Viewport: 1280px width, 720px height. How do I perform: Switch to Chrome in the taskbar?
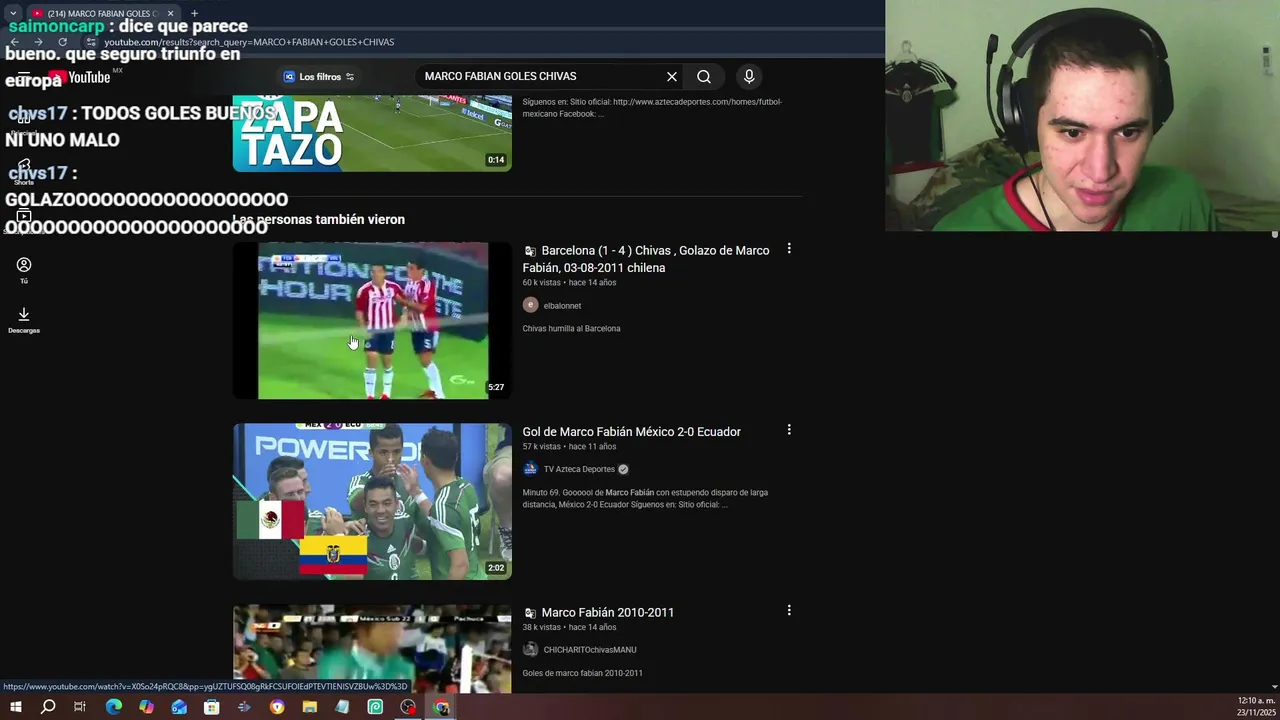[x=441, y=707]
